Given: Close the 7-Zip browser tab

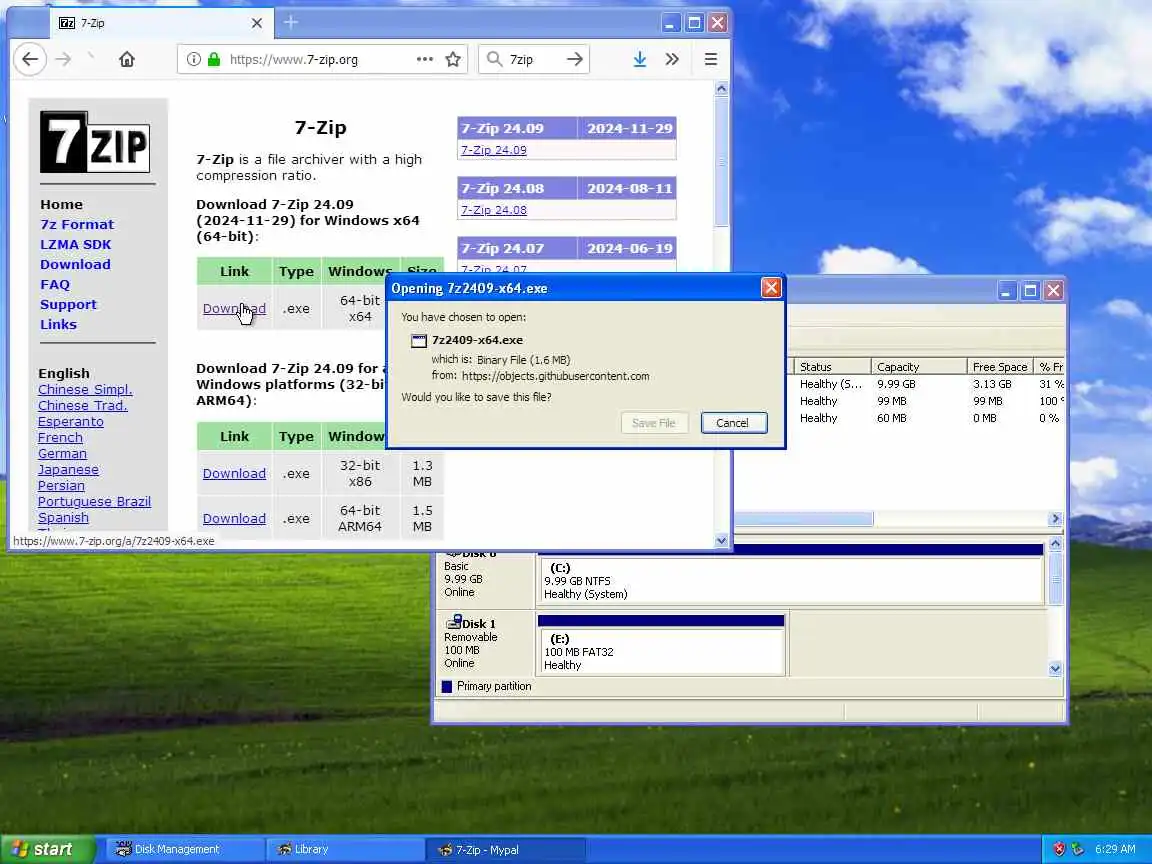Looking at the screenshot, I should [x=256, y=23].
